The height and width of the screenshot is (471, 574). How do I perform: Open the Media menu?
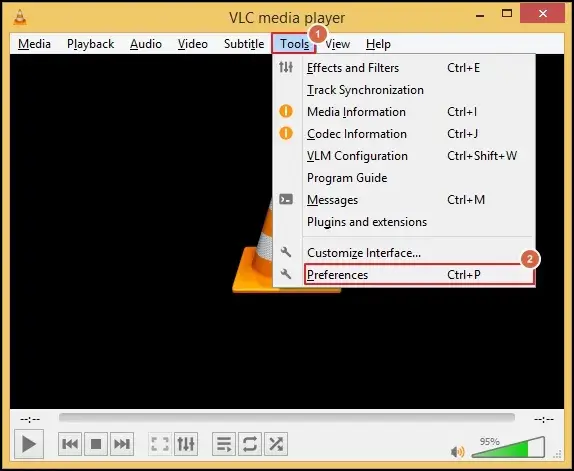(34, 44)
